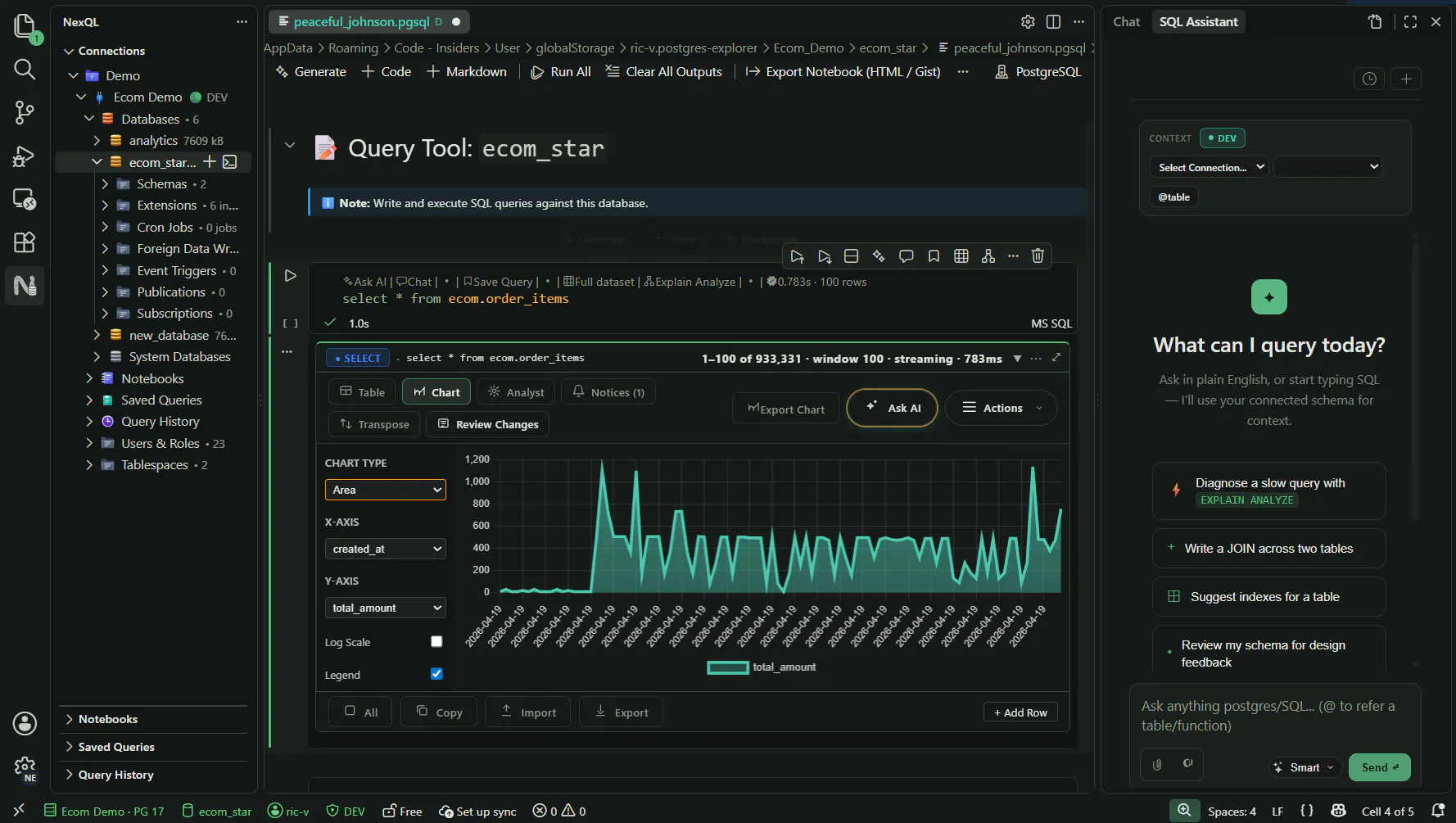Image resolution: width=1456 pixels, height=823 pixels.
Task: Click 'Suggest indexes for a table' suggestion
Action: point(1268,597)
